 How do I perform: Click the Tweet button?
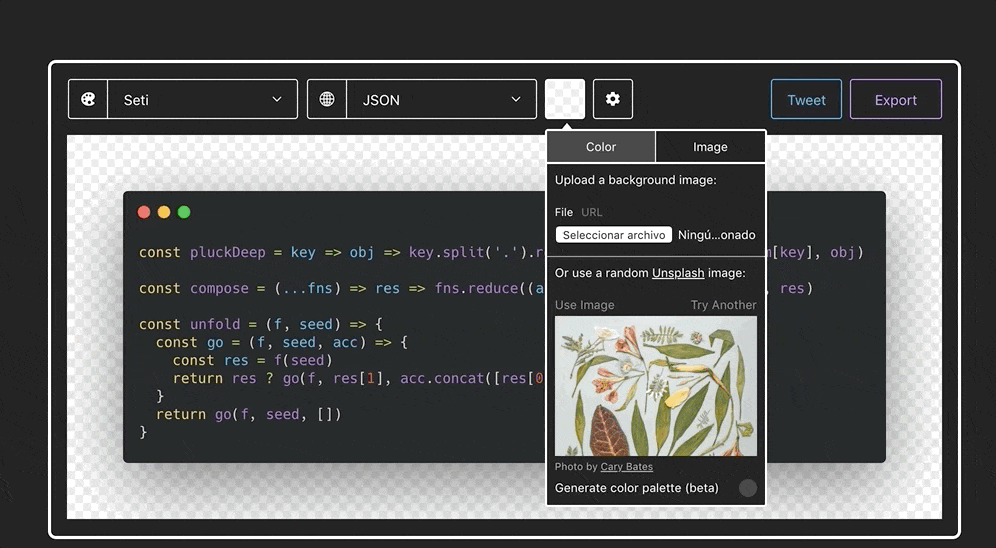coord(806,99)
